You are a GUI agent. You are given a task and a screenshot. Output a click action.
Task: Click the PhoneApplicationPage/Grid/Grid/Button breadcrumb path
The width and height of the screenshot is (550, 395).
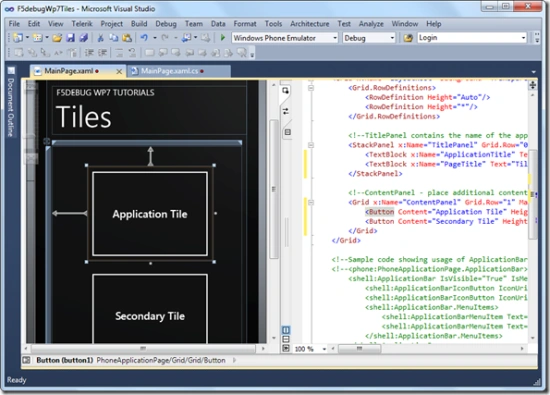pos(161,360)
